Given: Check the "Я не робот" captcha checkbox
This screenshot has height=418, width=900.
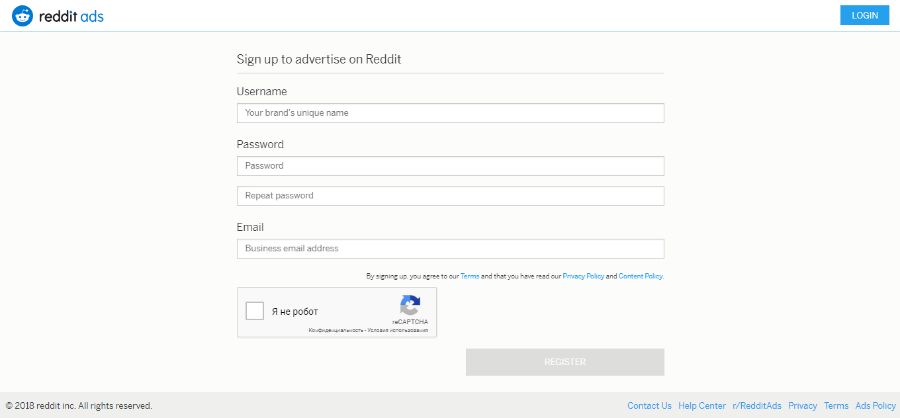Looking at the screenshot, I should coord(255,311).
